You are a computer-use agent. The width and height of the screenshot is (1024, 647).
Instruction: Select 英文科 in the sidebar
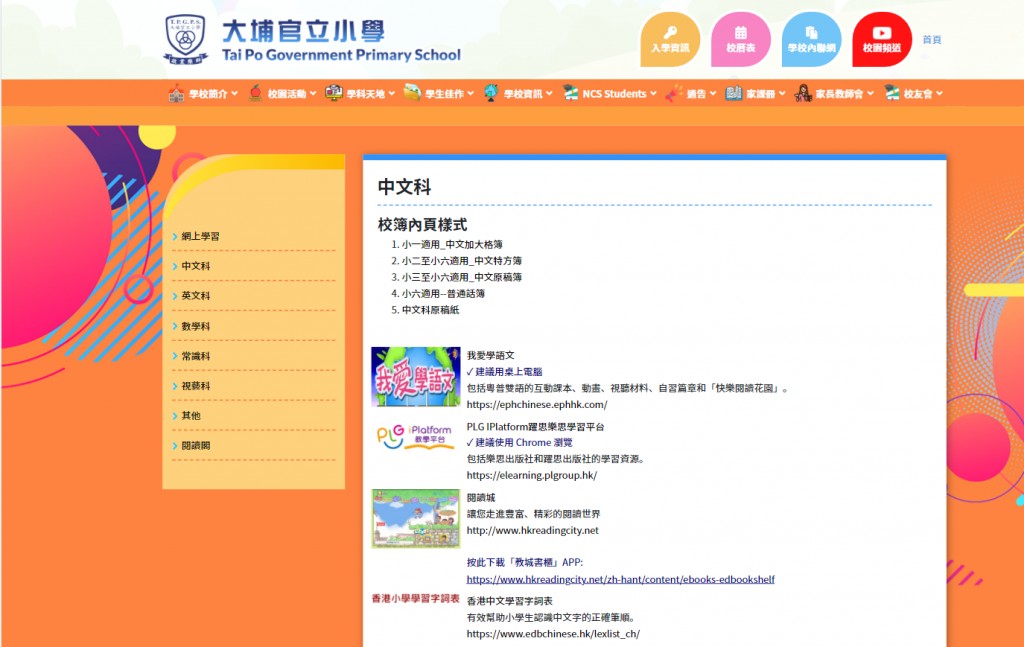point(196,296)
